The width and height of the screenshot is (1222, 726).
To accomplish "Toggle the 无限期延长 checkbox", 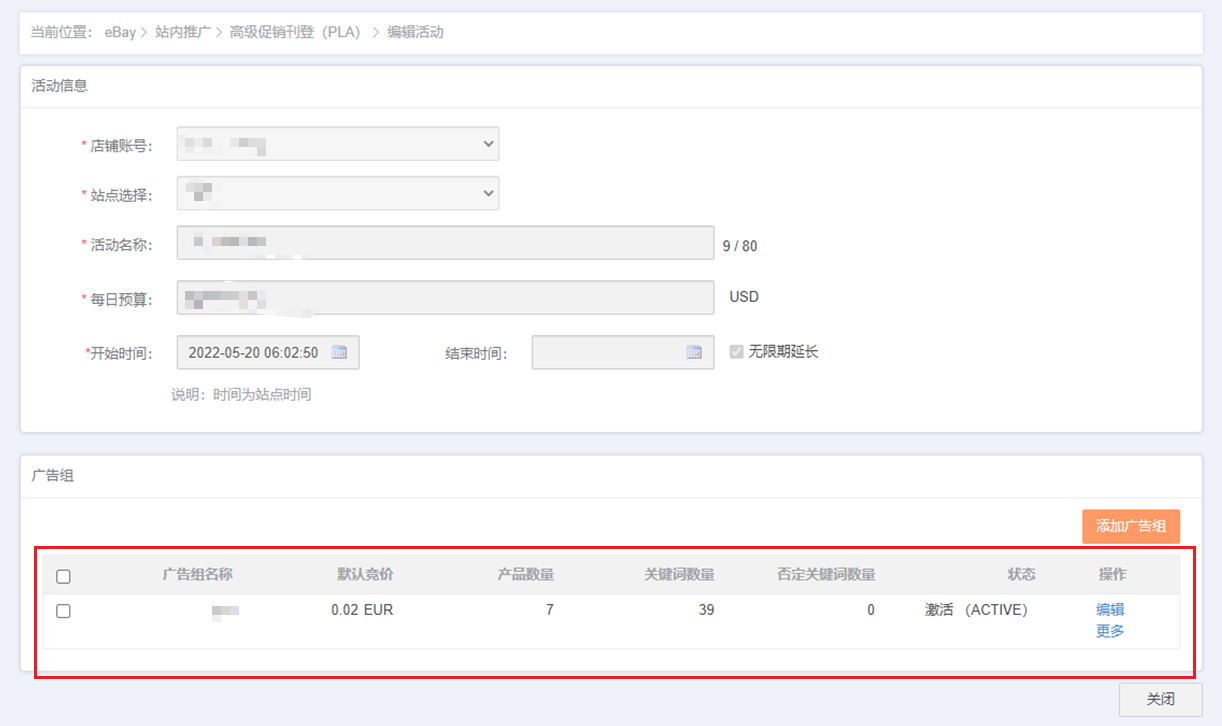I will point(737,352).
